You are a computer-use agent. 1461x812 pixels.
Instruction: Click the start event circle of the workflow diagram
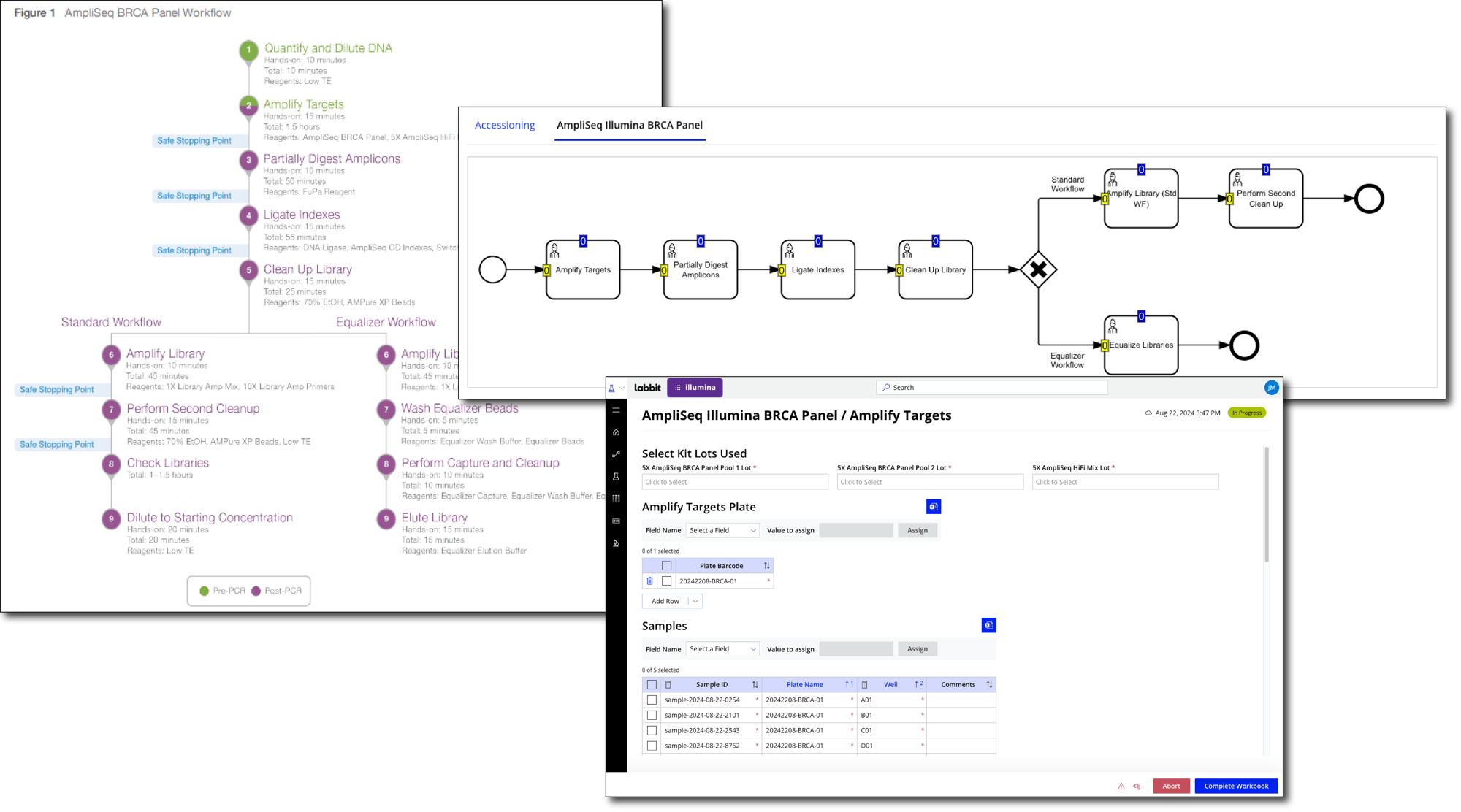pos(492,269)
